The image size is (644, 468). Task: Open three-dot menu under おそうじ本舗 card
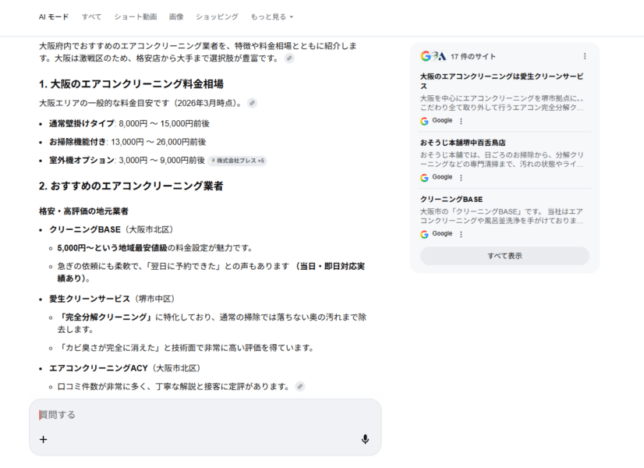pos(461,178)
